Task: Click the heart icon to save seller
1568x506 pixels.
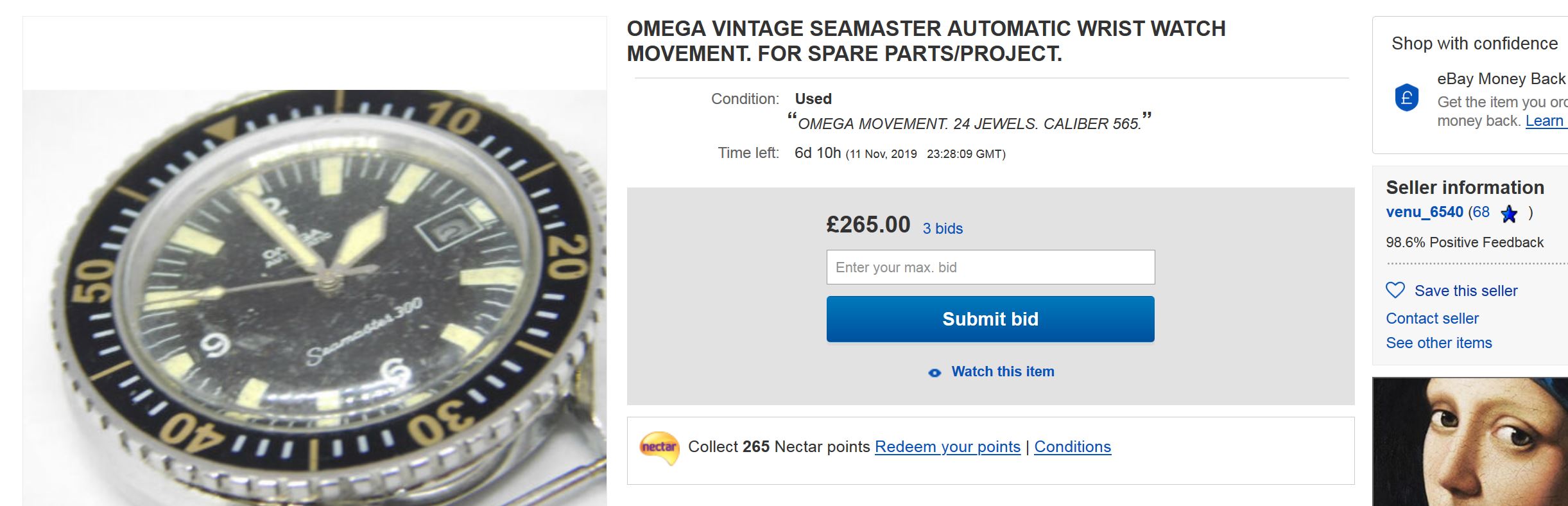Action: click(x=1395, y=291)
